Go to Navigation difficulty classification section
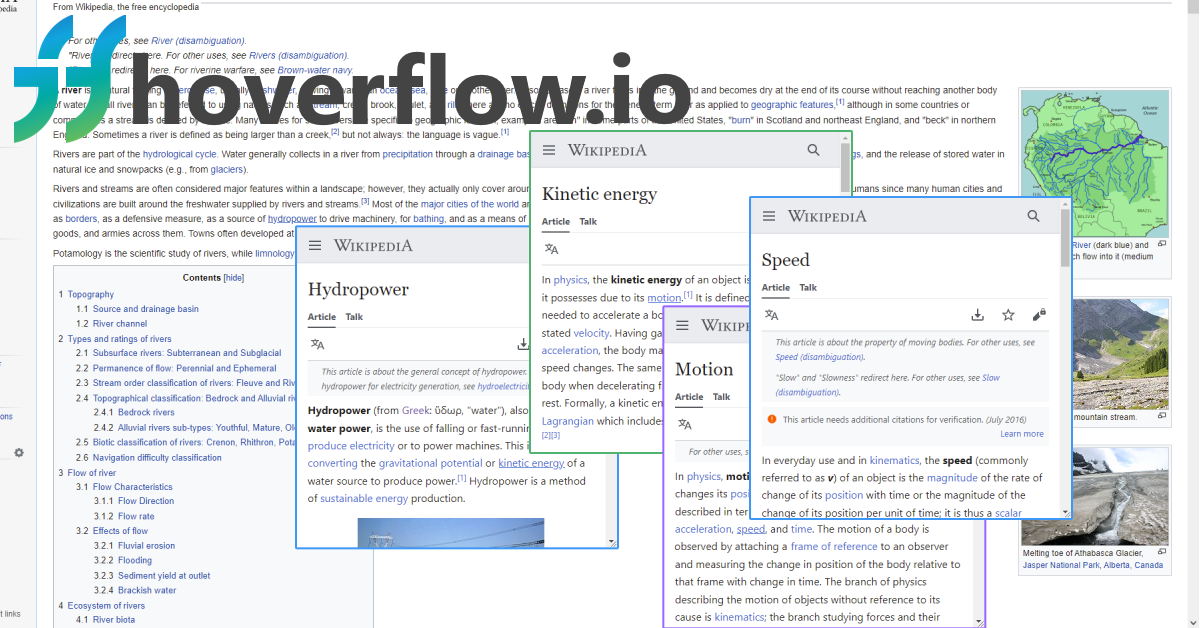This screenshot has height=628, width=1200. [x=157, y=458]
